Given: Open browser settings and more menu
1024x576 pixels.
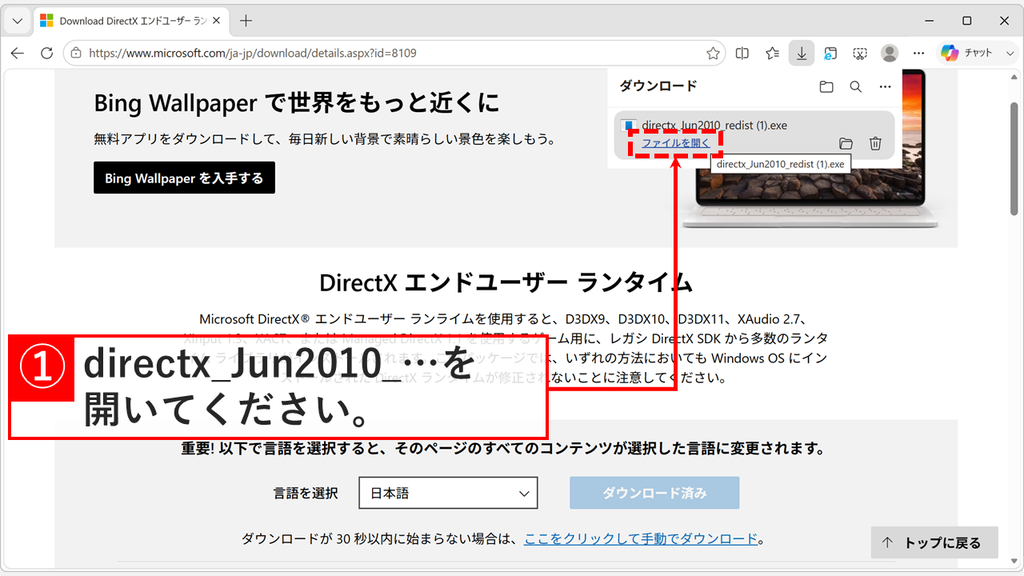Looking at the screenshot, I should pos(919,53).
